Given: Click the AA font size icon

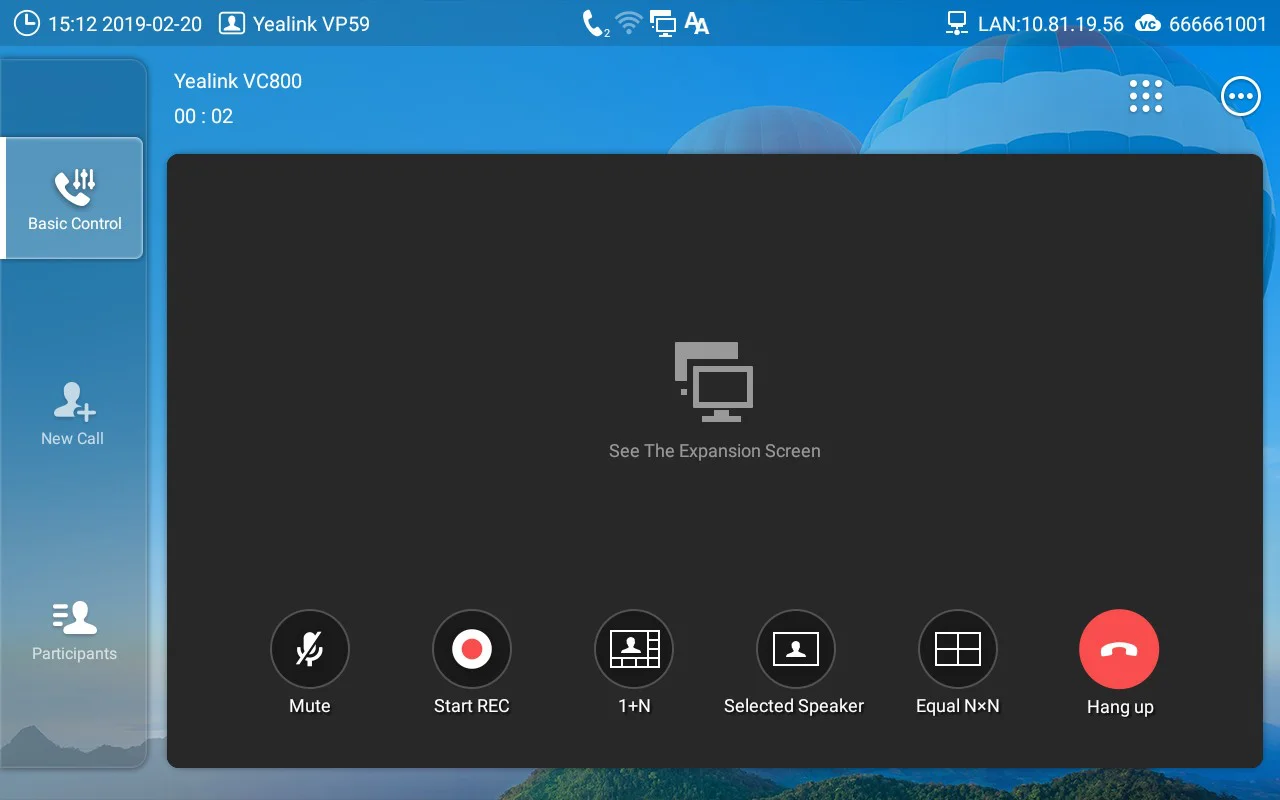Looking at the screenshot, I should click(x=696, y=22).
